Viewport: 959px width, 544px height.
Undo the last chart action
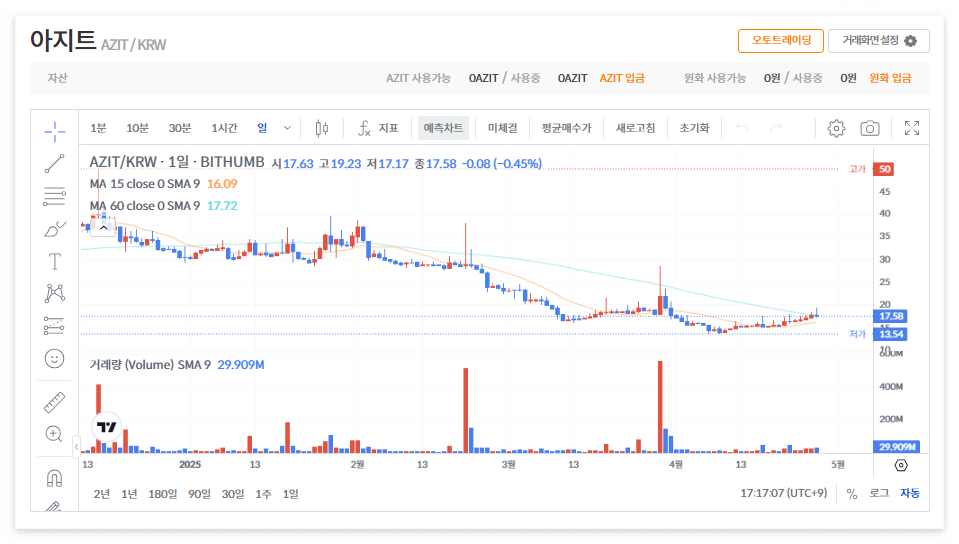[x=742, y=128]
